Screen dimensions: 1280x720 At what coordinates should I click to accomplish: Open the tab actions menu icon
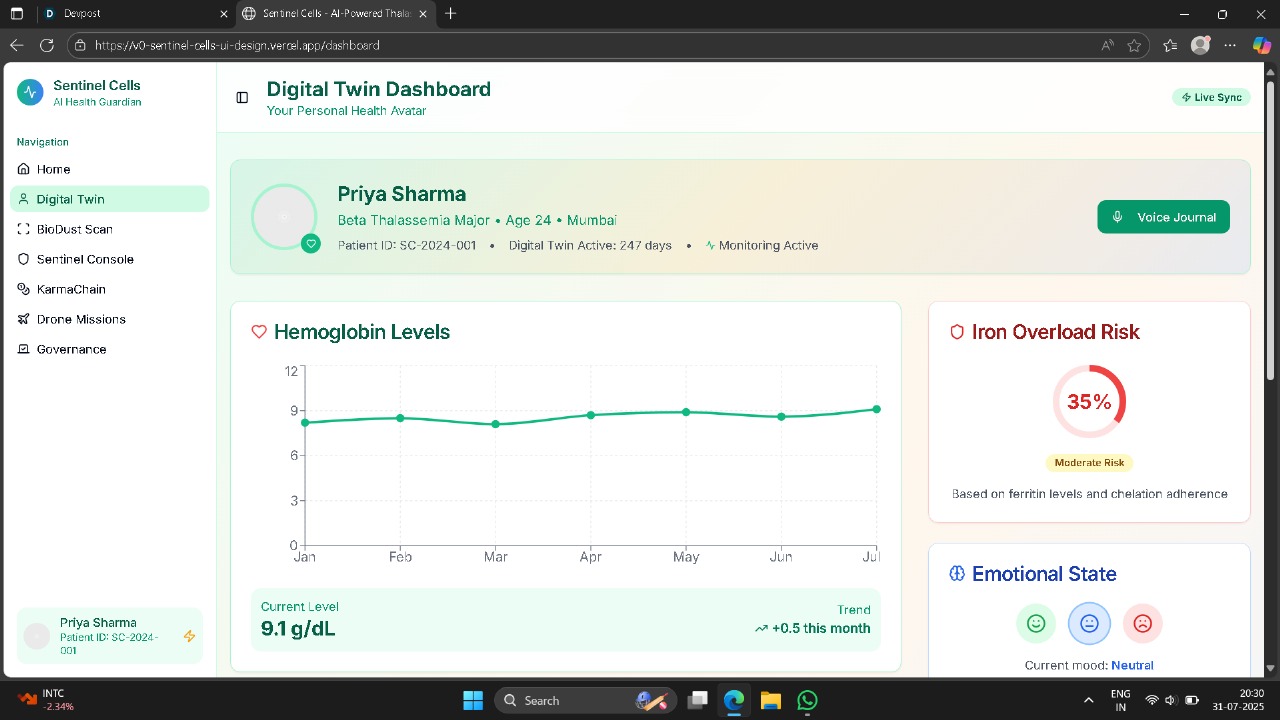[16, 14]
